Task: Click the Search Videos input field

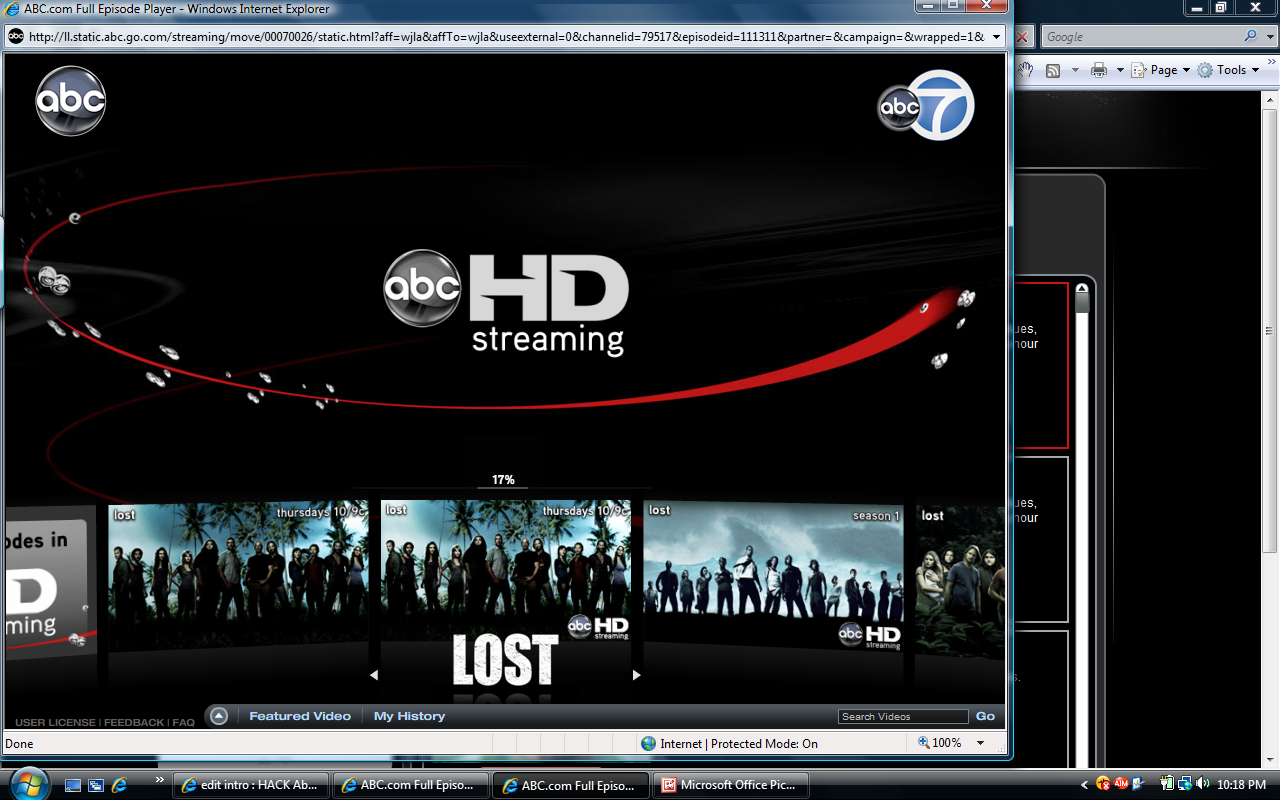Action: pyautogui.click(x=903, y=716)
